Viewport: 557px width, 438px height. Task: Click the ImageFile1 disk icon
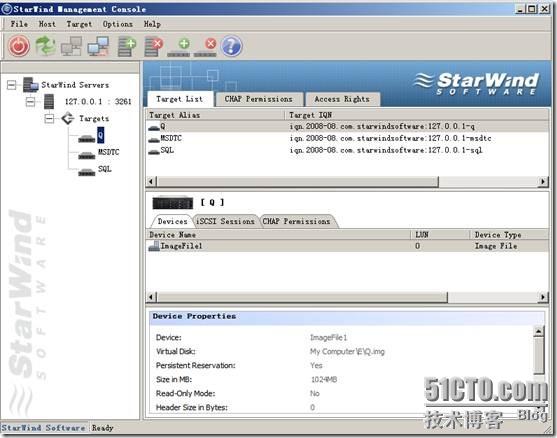pos(154,246)
